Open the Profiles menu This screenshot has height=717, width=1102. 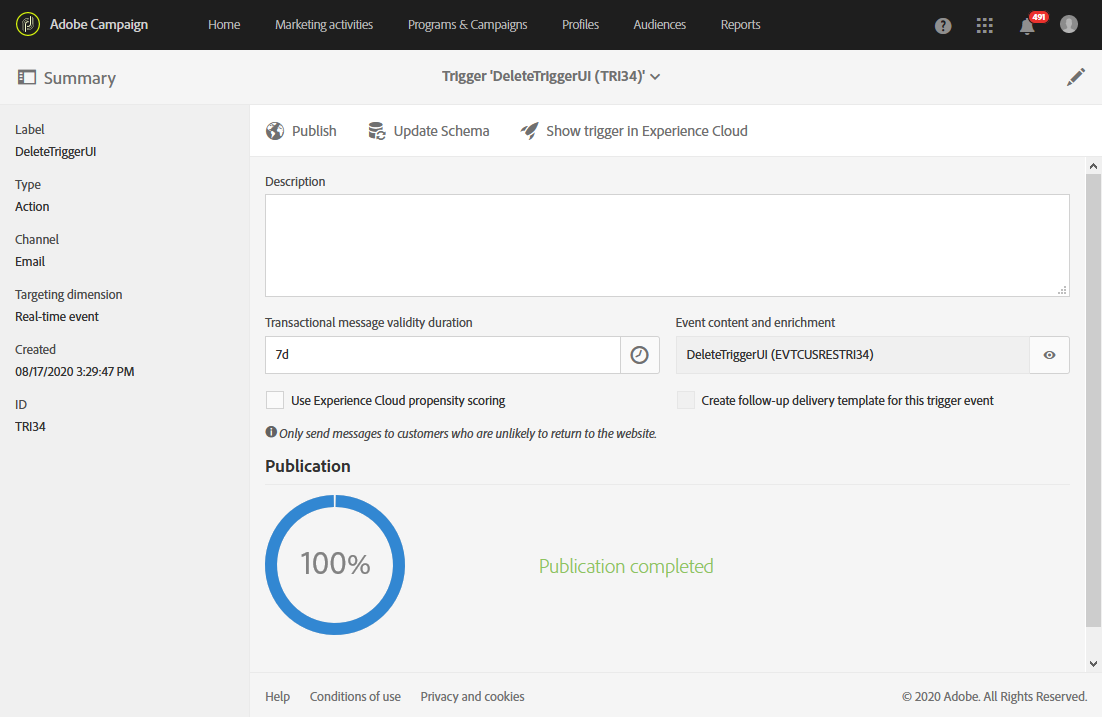tap(581, 25)
